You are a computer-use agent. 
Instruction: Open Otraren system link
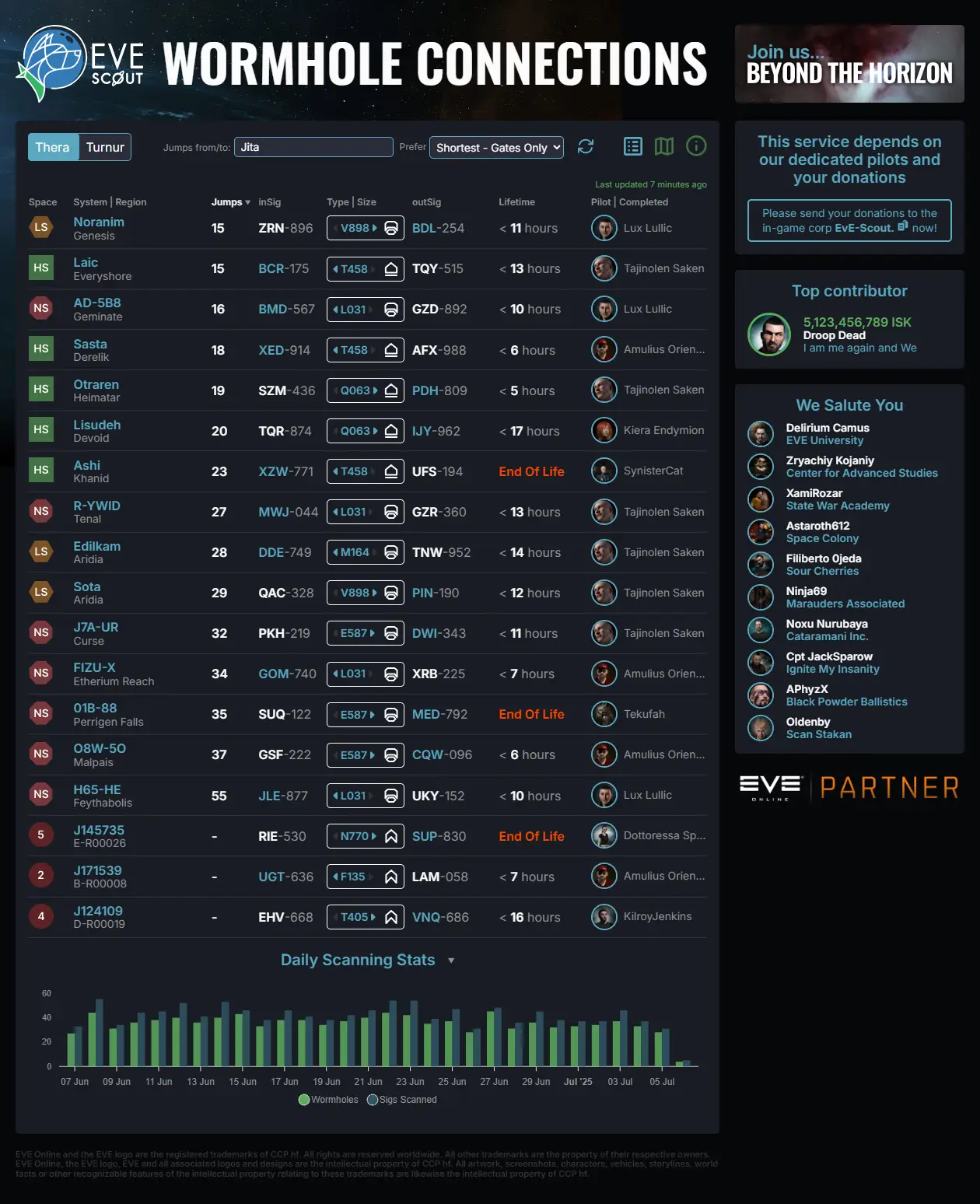tap(96, 384)
